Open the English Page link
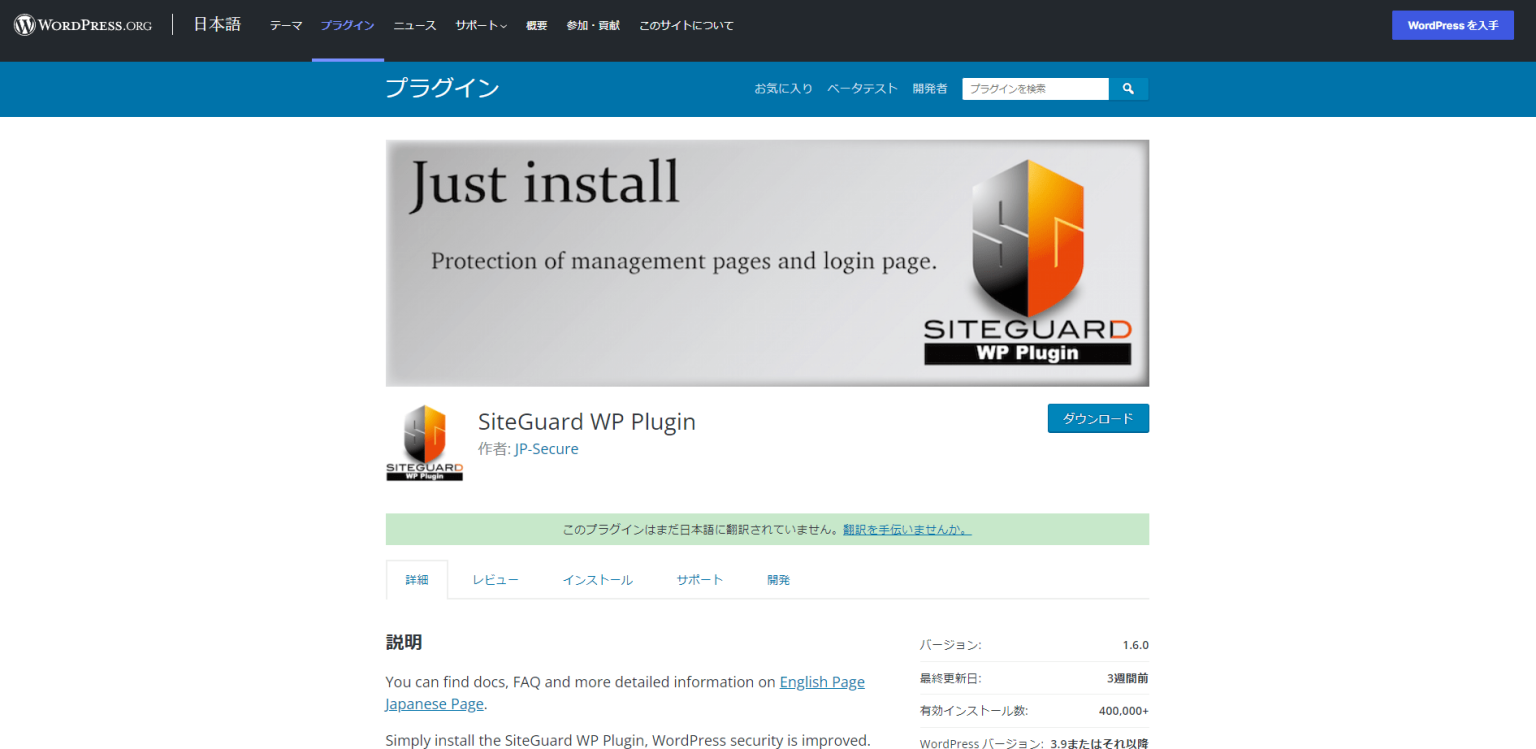Viewport: 1536px width, 749px height. pos(821,681)
